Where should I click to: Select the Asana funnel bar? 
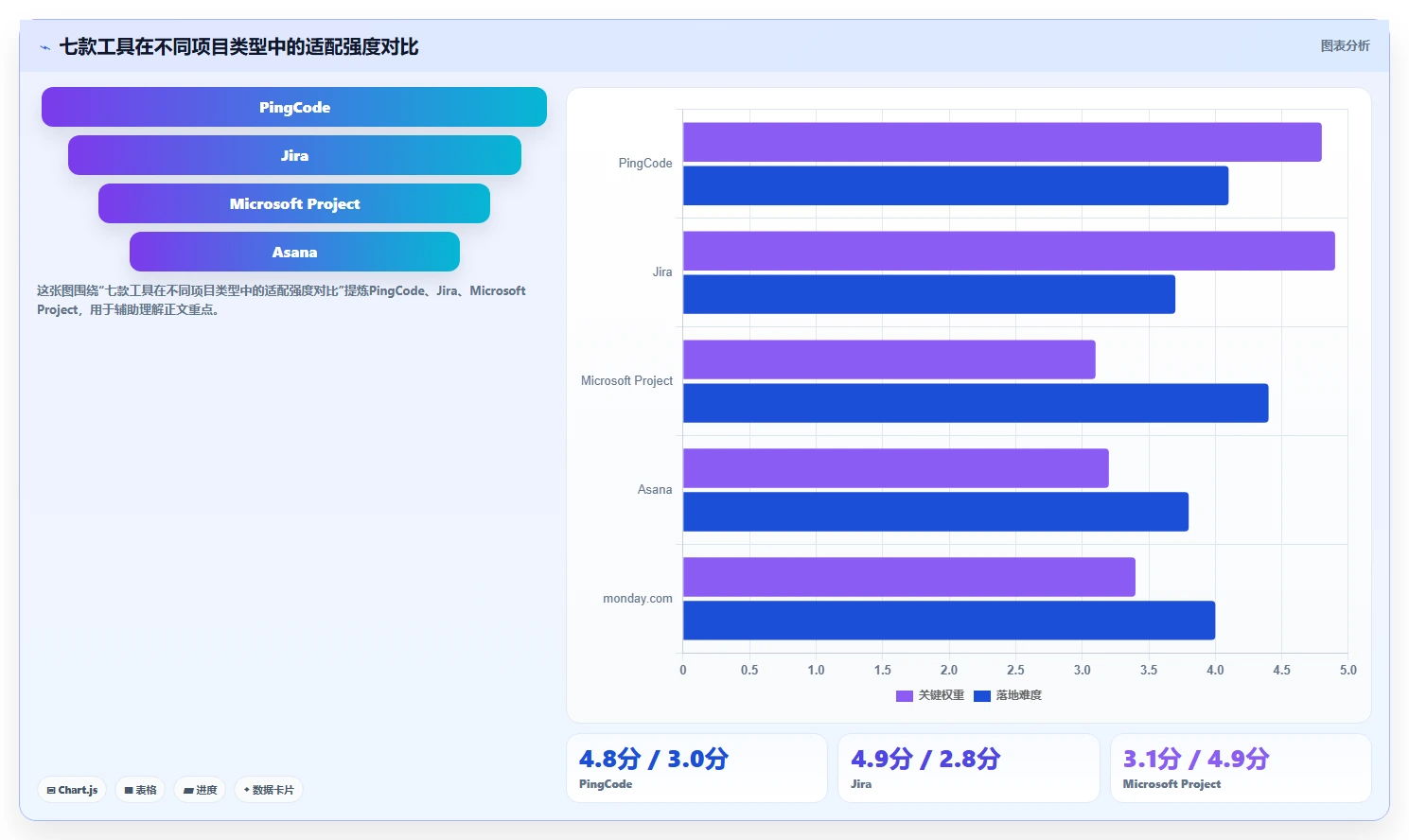pos(294,252)
